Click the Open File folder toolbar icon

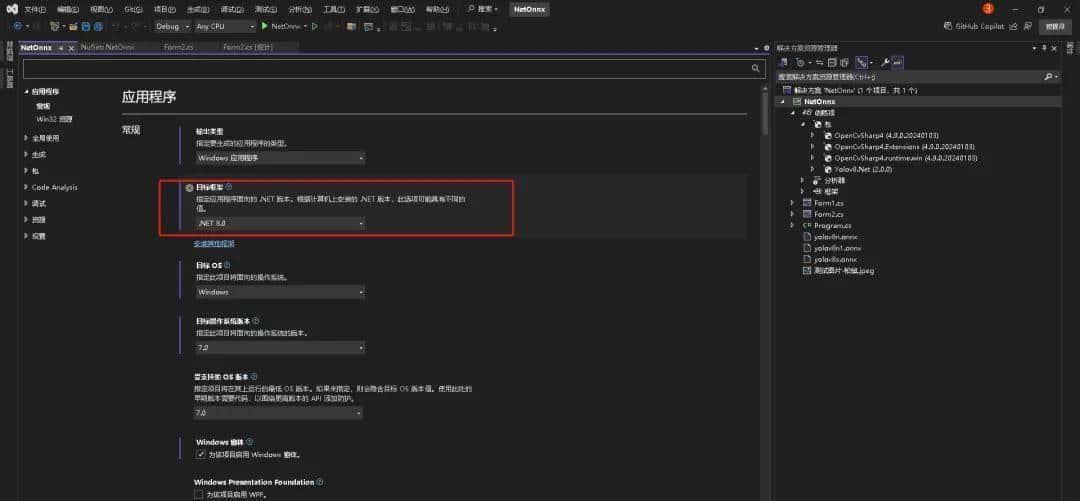pos(72,26)
